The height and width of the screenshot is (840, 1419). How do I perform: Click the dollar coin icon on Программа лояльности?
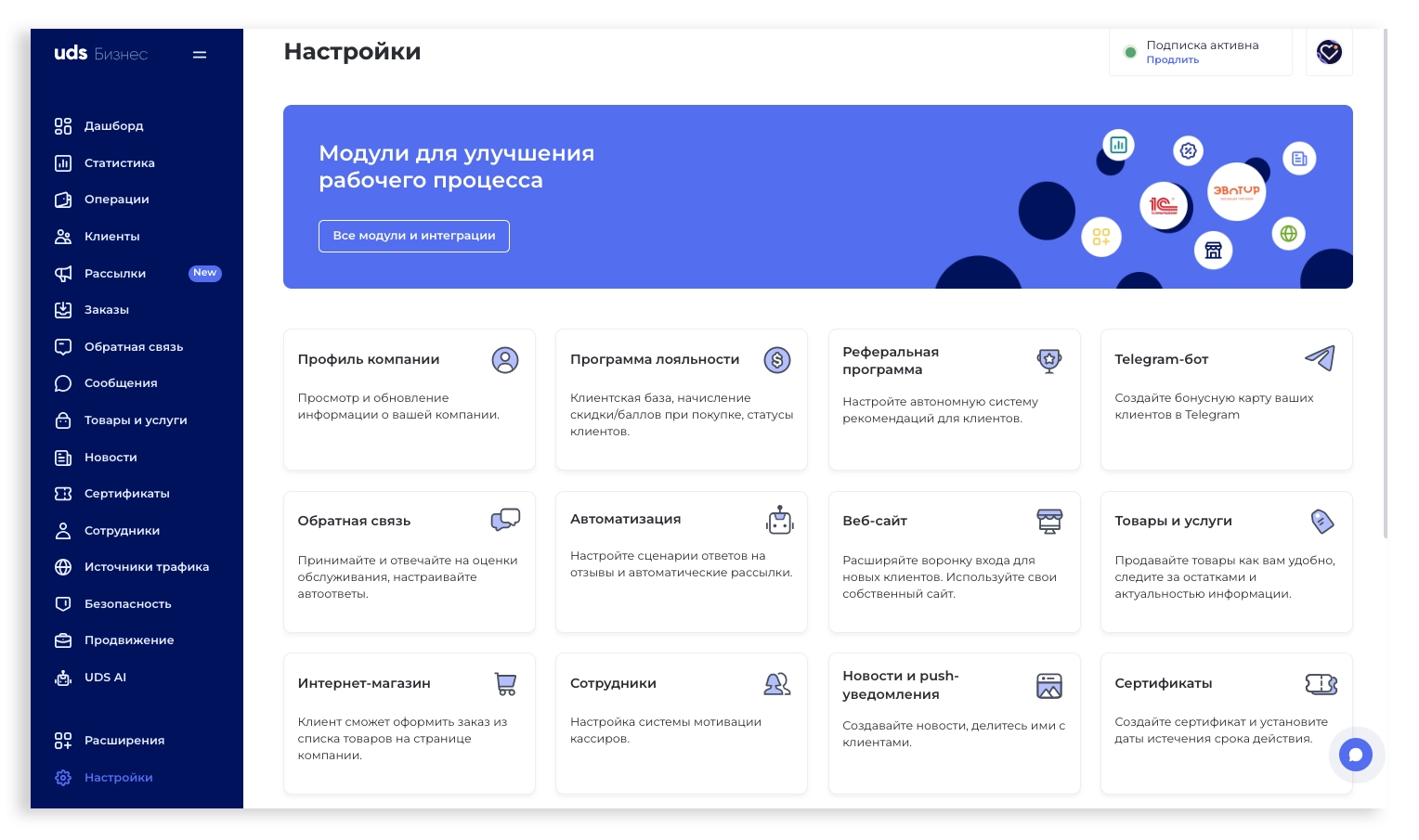tap(776, 360)
